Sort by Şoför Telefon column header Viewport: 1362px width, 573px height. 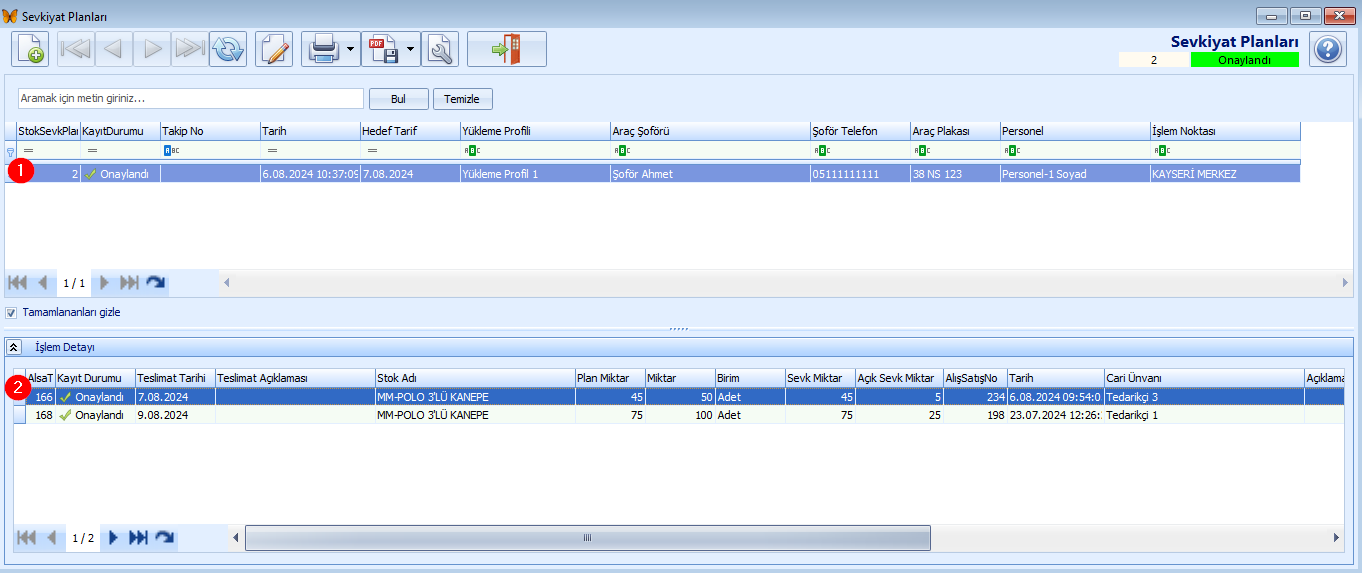tap(860, 131)
